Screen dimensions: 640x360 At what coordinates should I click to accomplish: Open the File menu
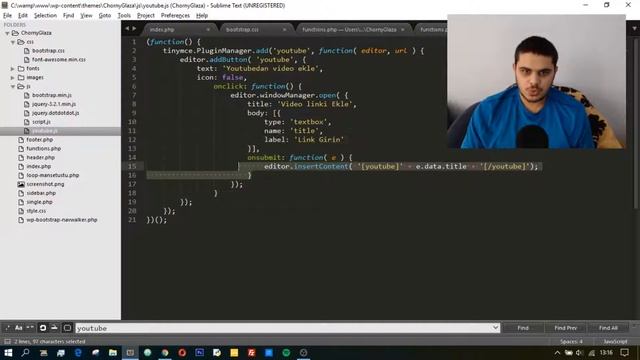[7, 16]
